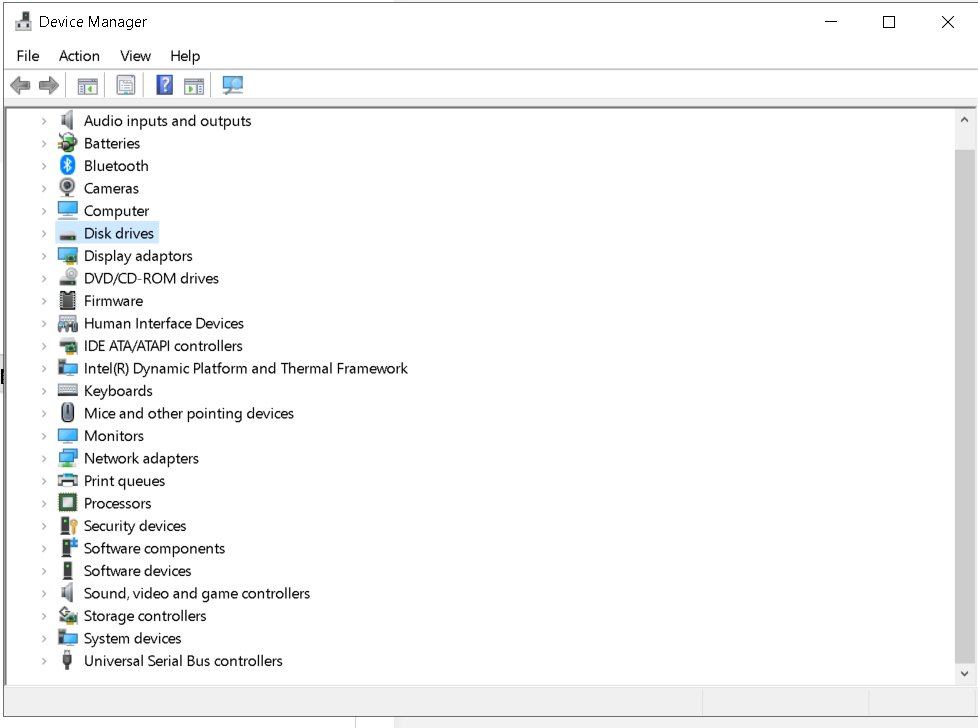Screen dimensions: 978x728
Task: Select the Software devices label
Action: coord(137,571)
